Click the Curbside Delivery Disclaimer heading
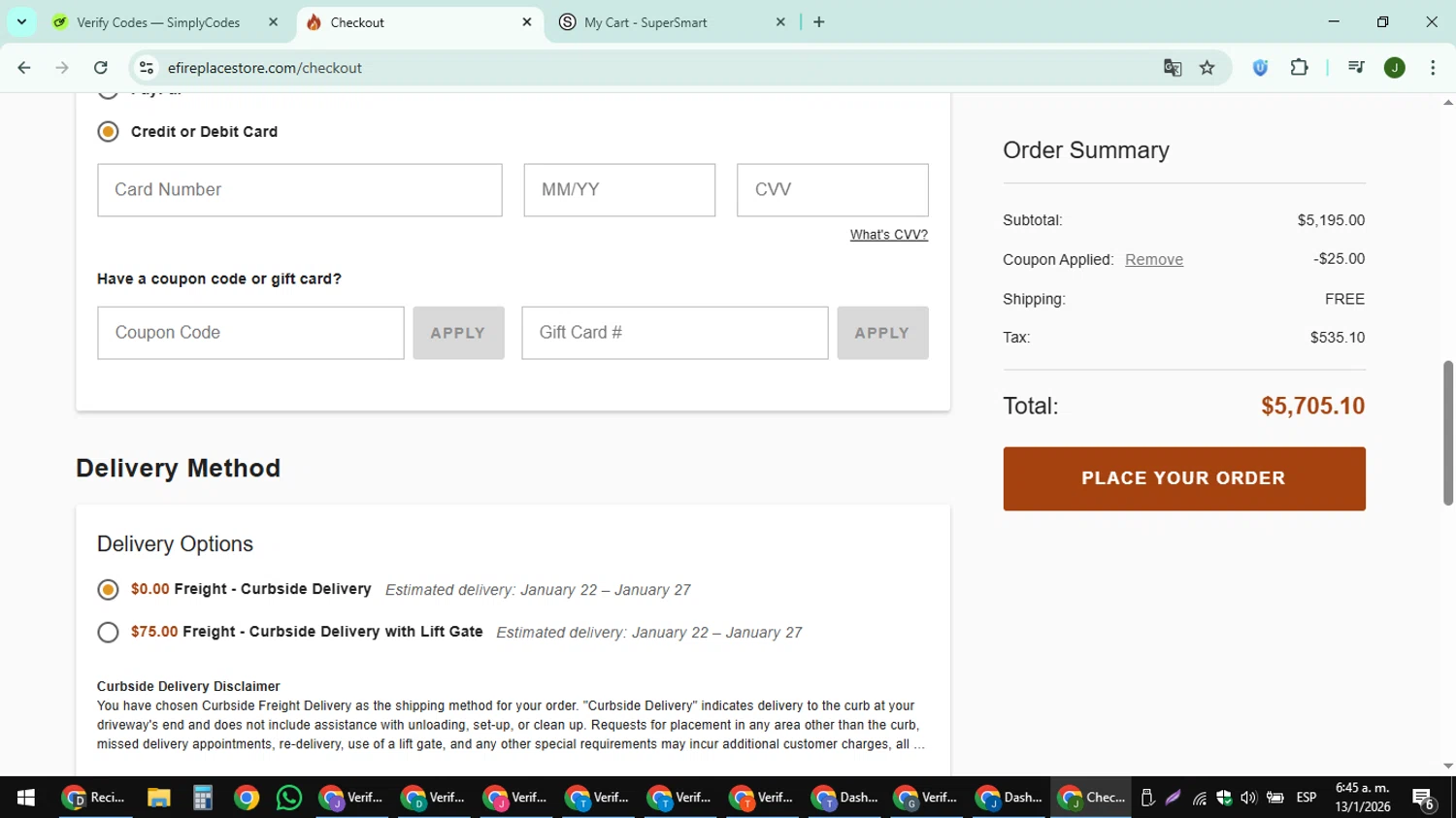The height and width of the screenshot is (818, 1456). click(x=188, y=686)
